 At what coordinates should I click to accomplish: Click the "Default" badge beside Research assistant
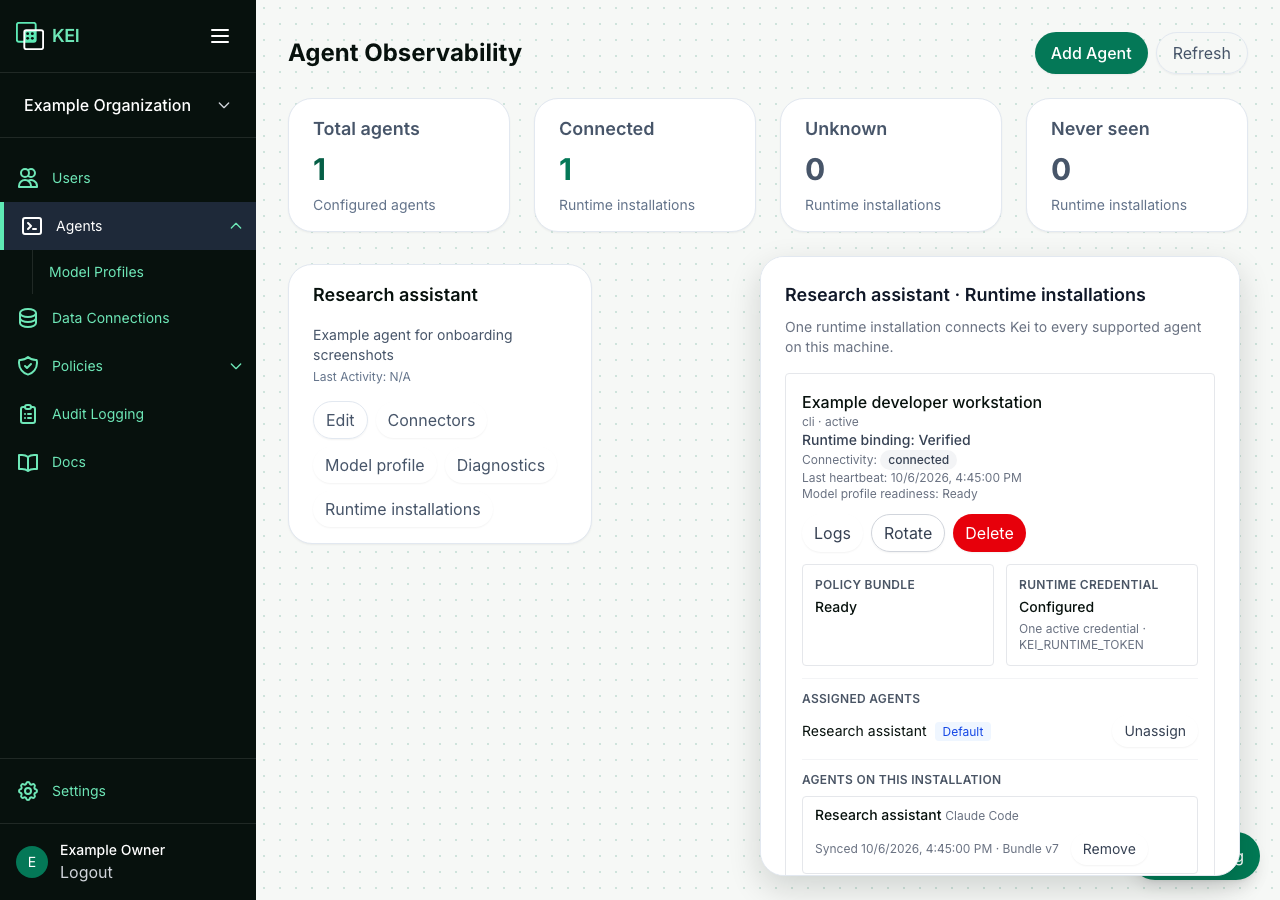coord(963,732)
